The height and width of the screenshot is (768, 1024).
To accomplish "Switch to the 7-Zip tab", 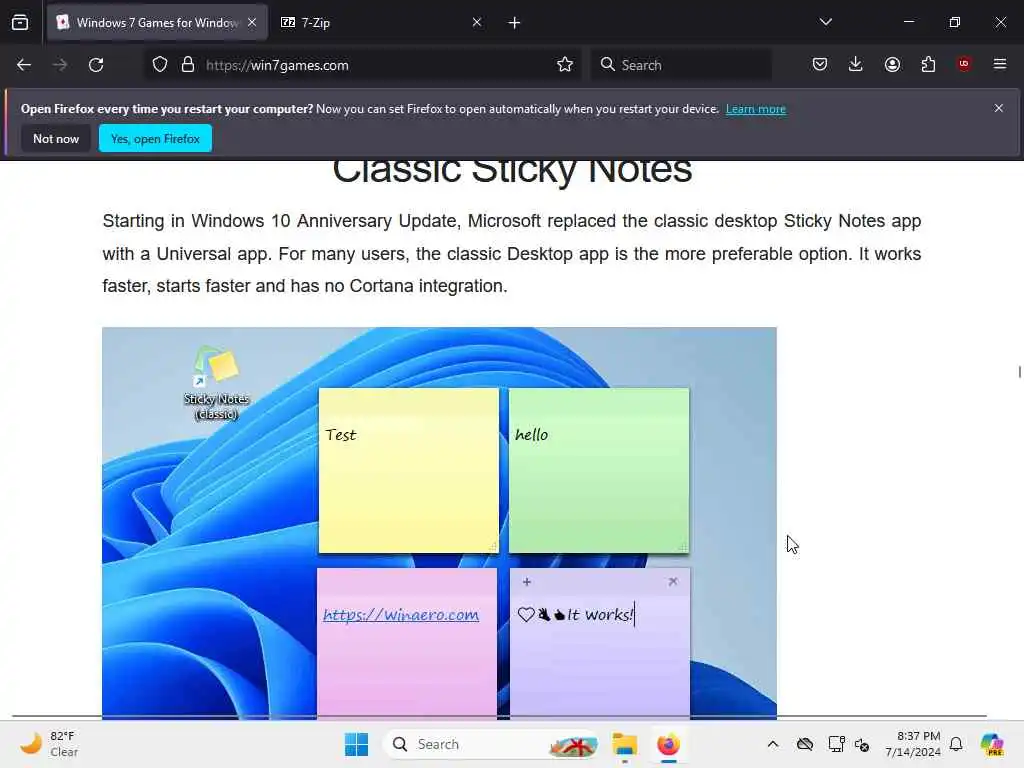I will (x=381, y=23).
